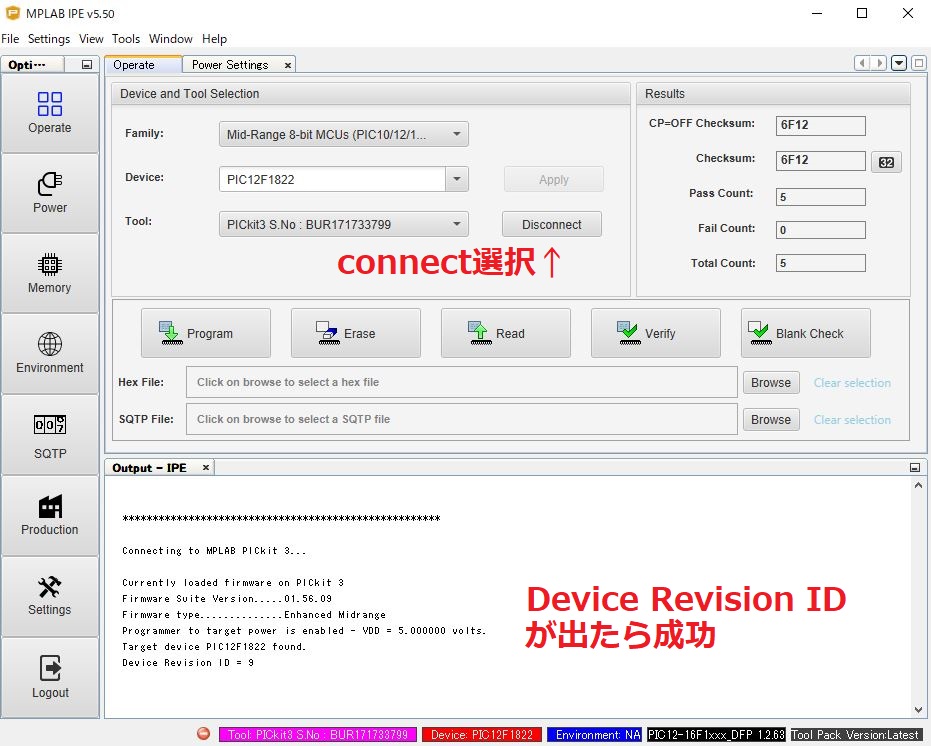This screenshot has height=746, width=931.
Task: Open the Operate sidebar panel
Action: (x=50, y=113)
